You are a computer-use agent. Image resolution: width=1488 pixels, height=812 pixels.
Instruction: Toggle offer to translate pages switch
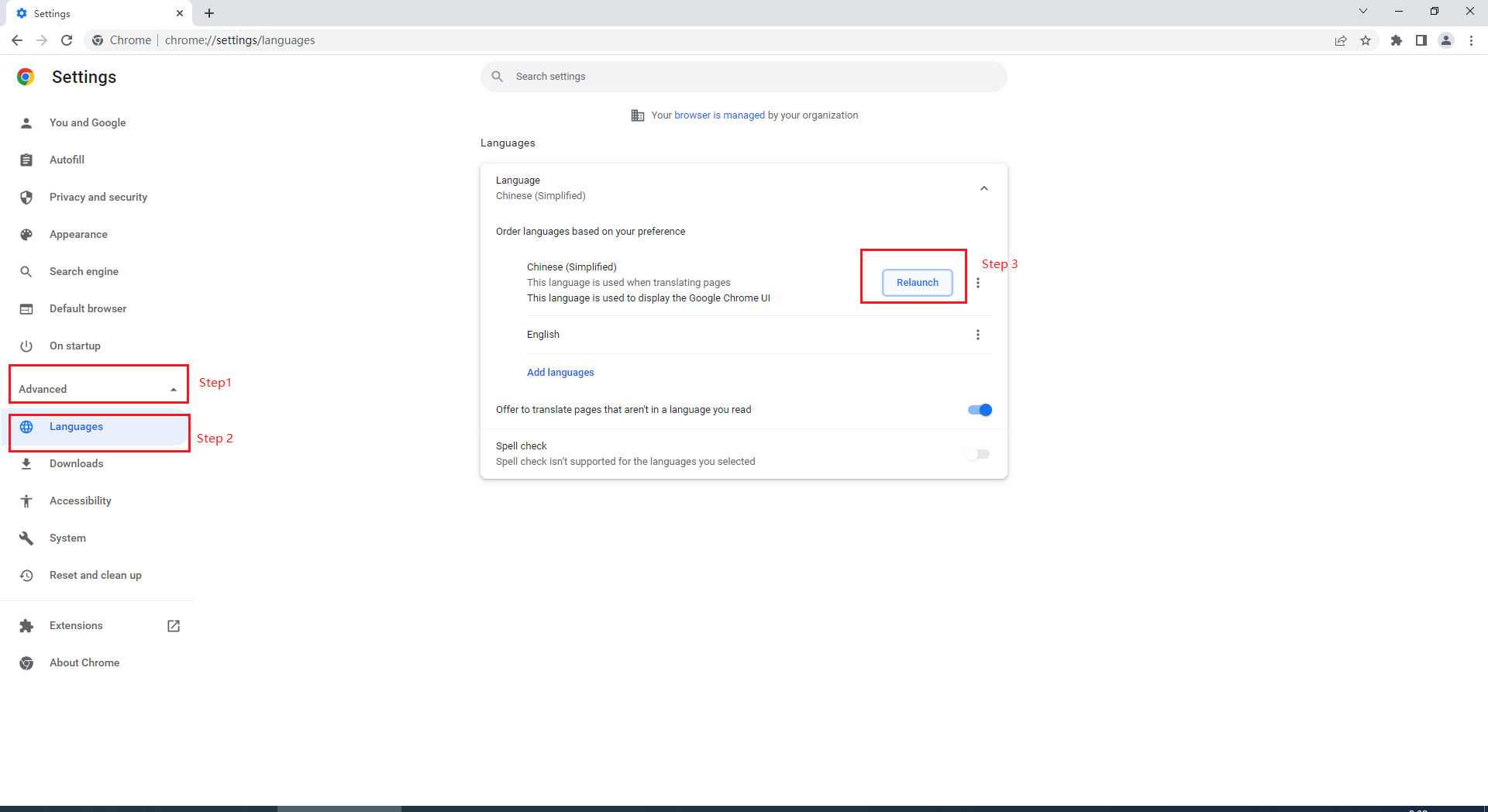click(980, 410)
